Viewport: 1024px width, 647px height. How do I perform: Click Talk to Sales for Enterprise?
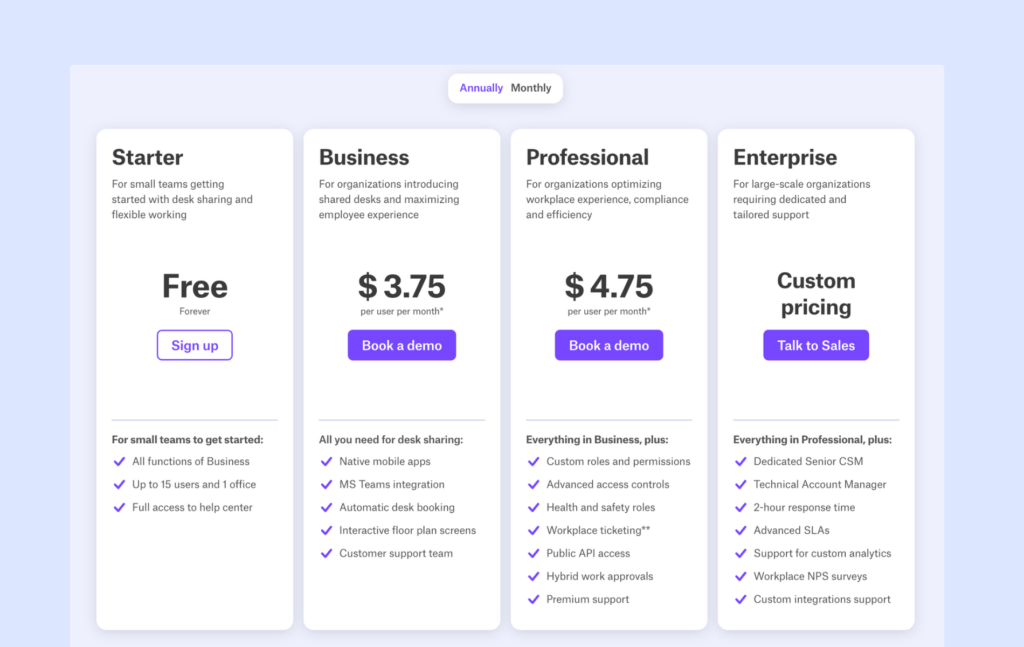[816, 345]
